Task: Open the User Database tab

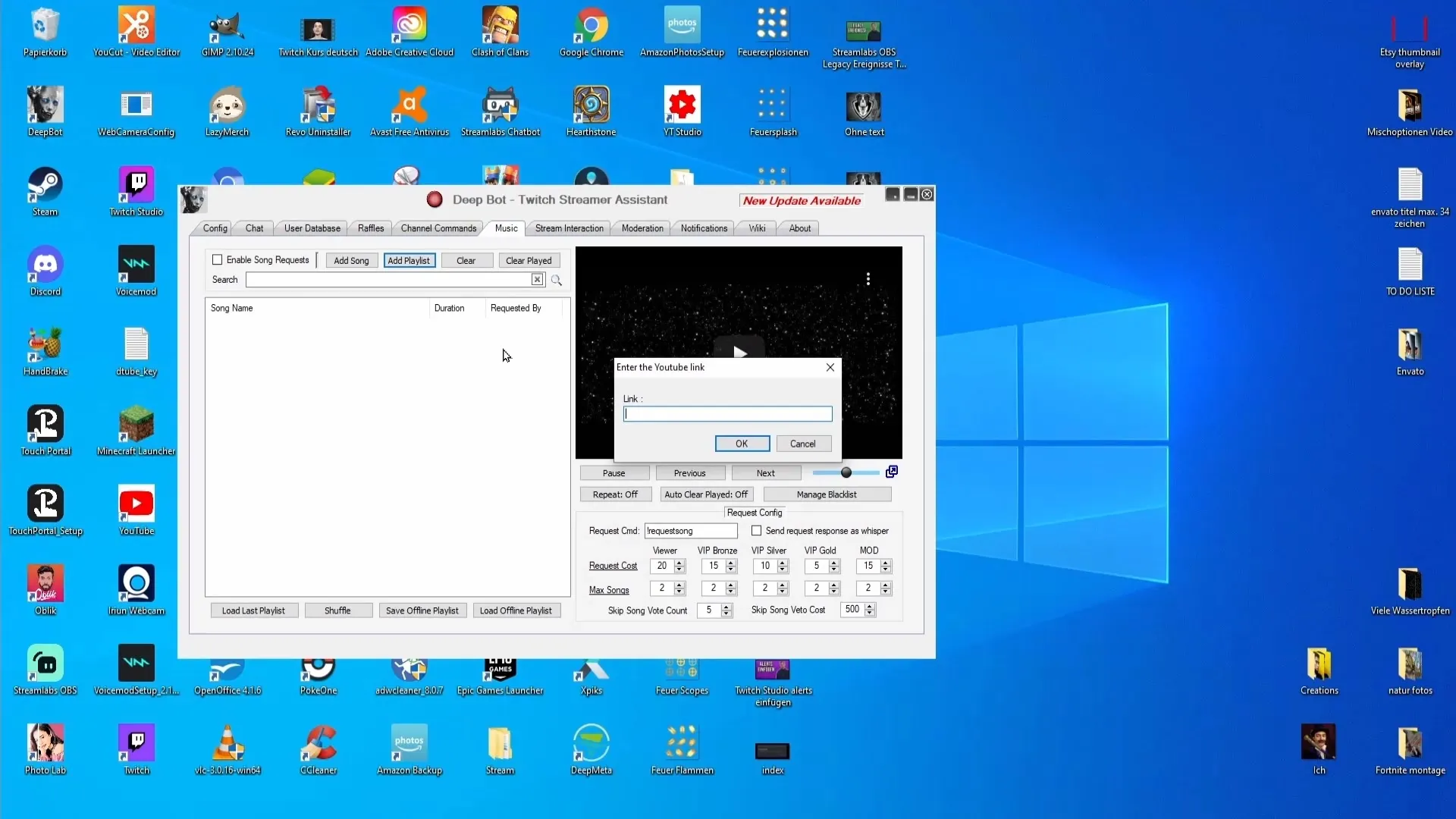Action: pos(312,228)
